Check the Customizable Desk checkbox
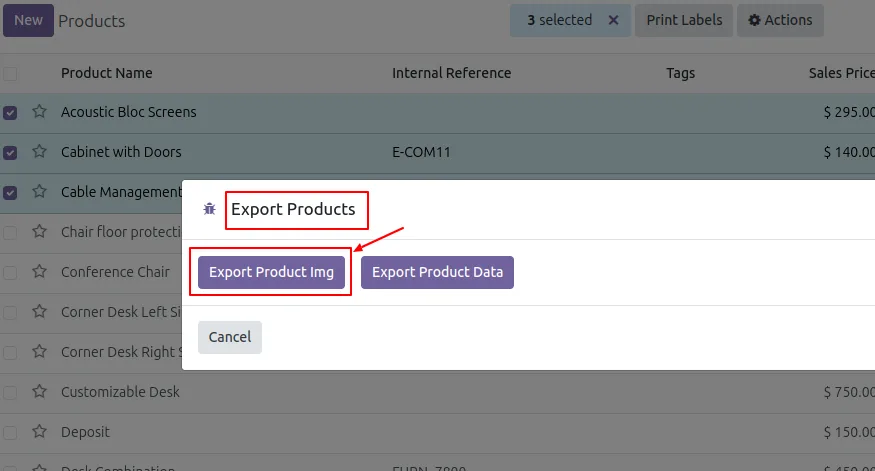The image size is (875, 471). 10,392
